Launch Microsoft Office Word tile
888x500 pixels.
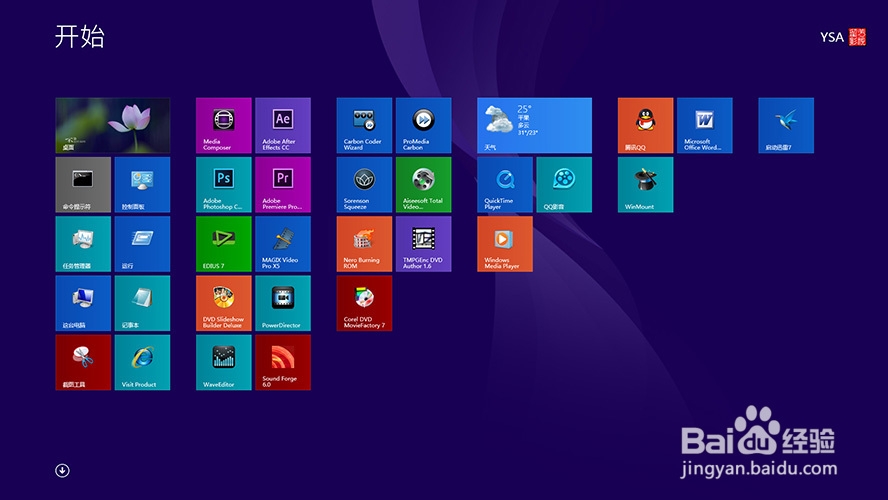[x=705, y=125]
